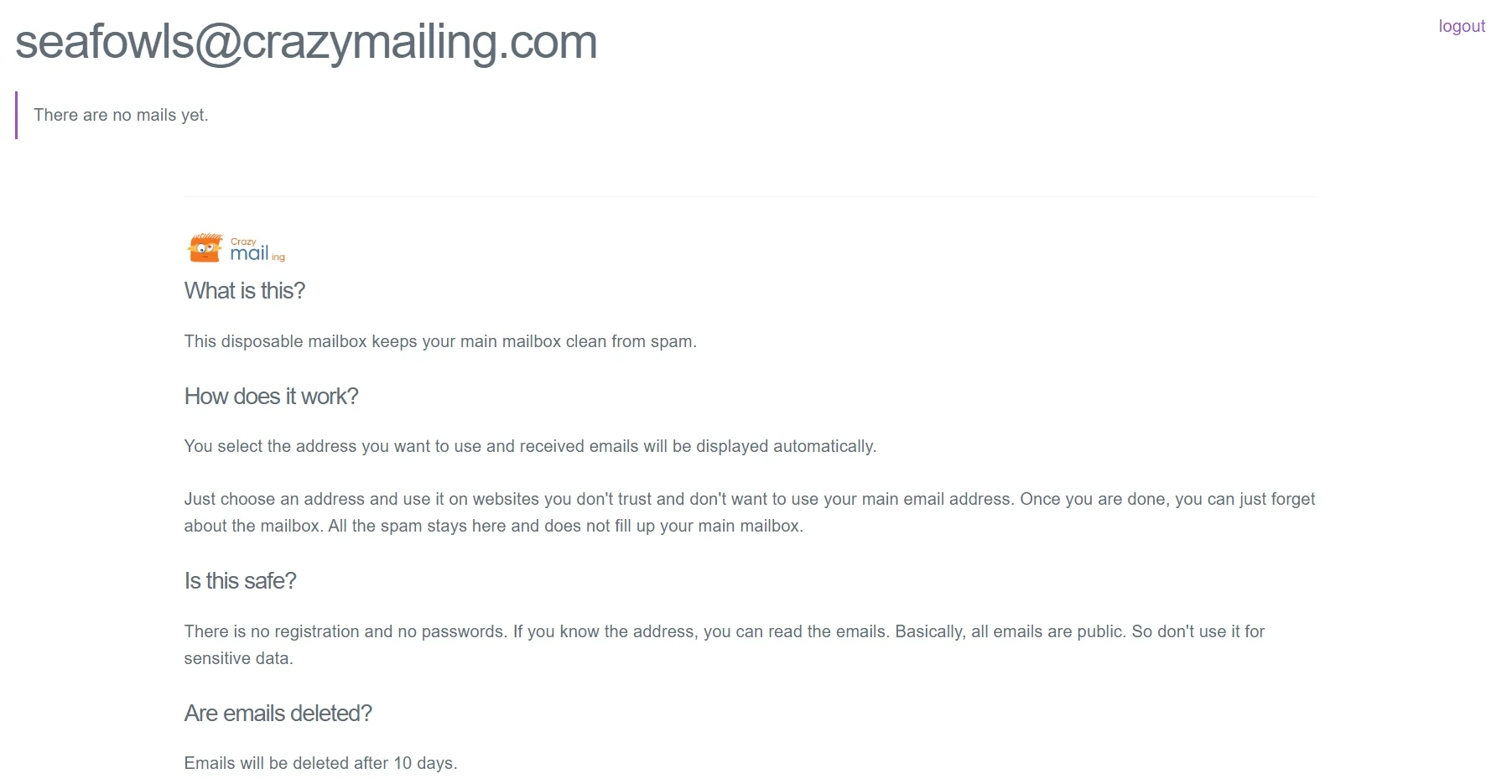Click the small "ing" text in the logo
This screenshot has height=784, width=1512.
click(278, 257)
